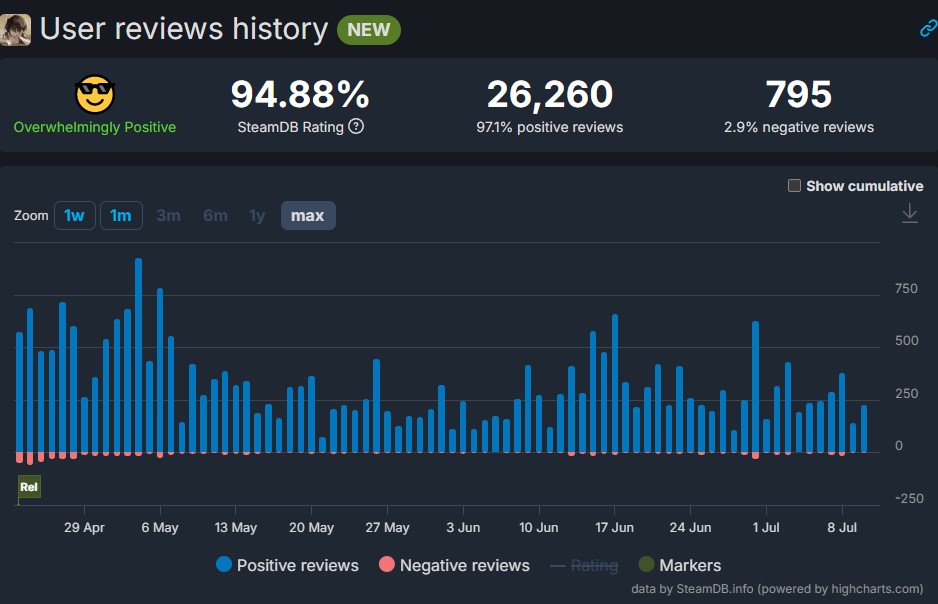Toggle Positive reviews legend series

click(x=287, y=565)
